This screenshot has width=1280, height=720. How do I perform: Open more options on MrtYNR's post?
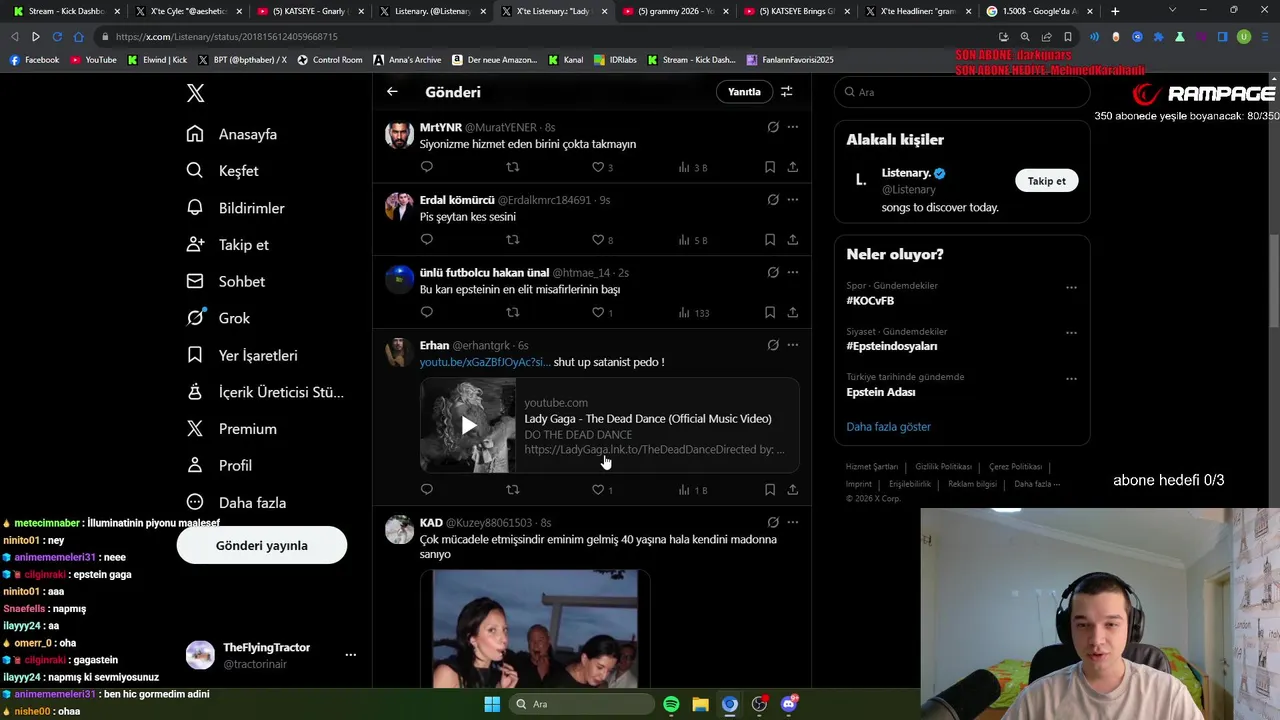(793, 127)
